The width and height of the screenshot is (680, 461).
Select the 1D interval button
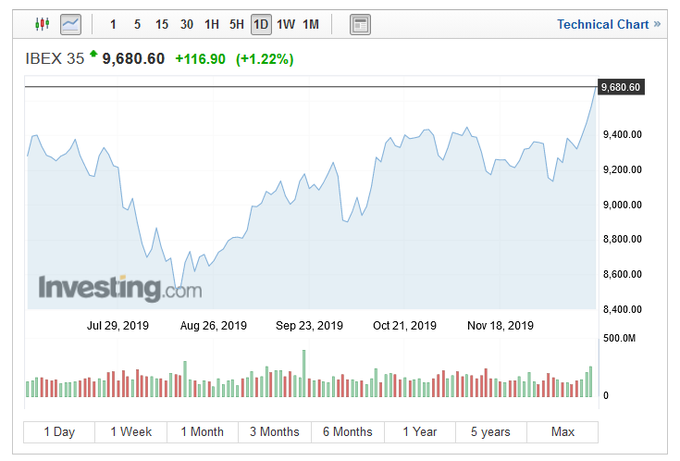(x=261, y=24)
